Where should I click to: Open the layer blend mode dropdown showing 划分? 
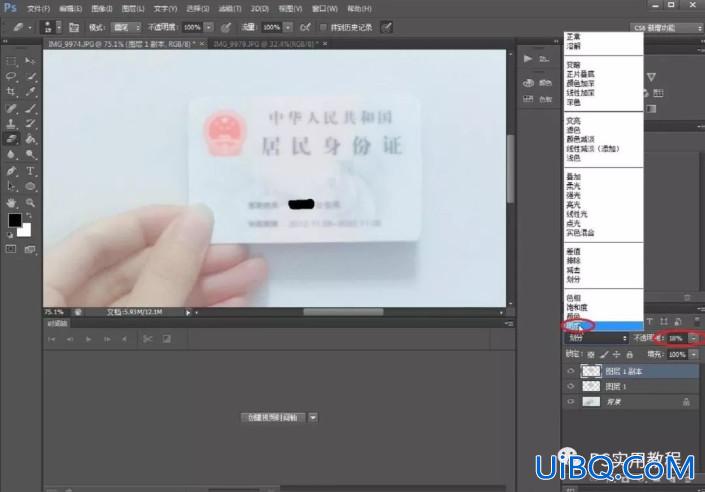coord(596,338)
